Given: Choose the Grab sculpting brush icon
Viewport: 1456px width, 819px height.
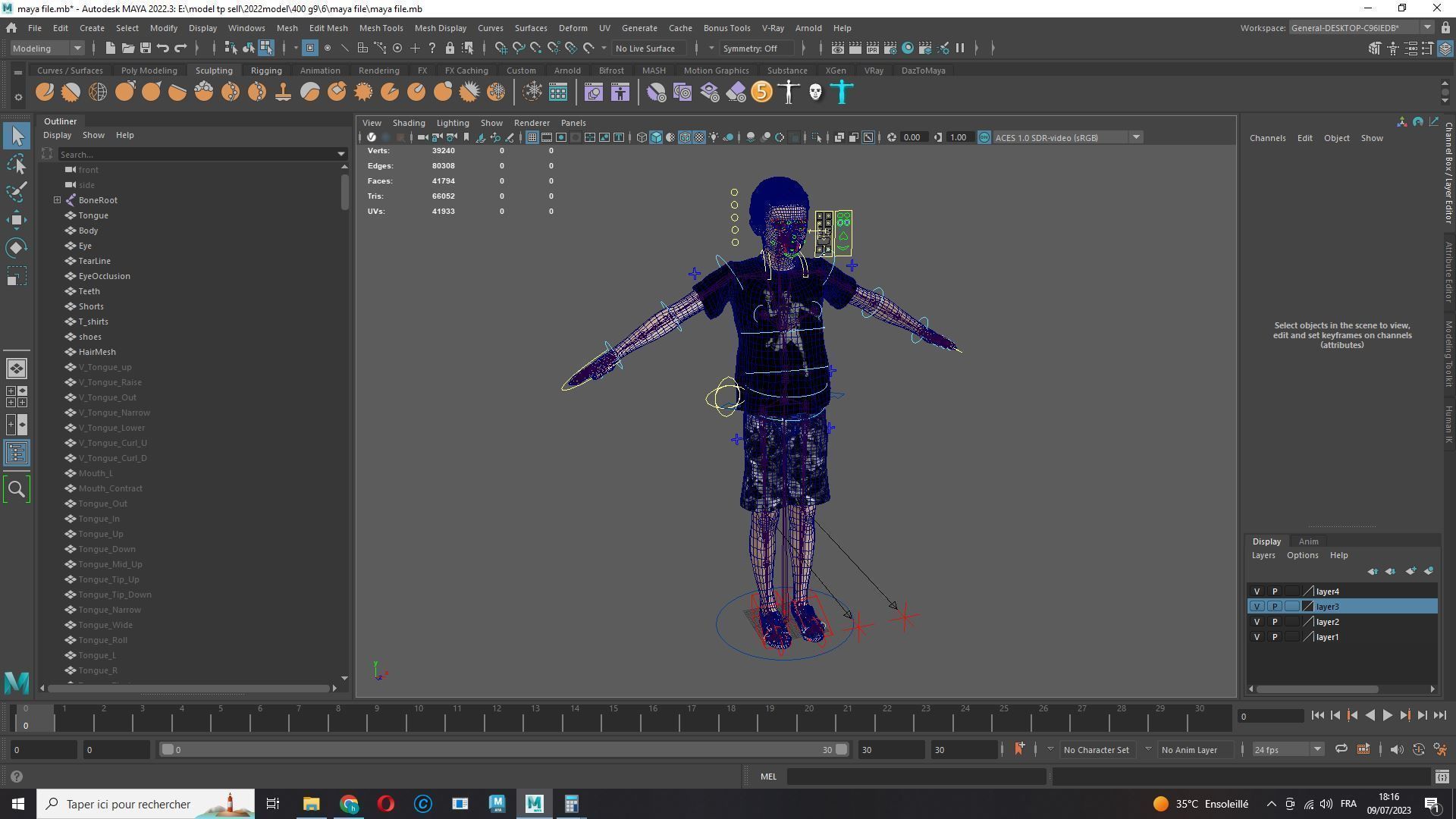Looking at the screenshot, I should [x=124, y=93].
